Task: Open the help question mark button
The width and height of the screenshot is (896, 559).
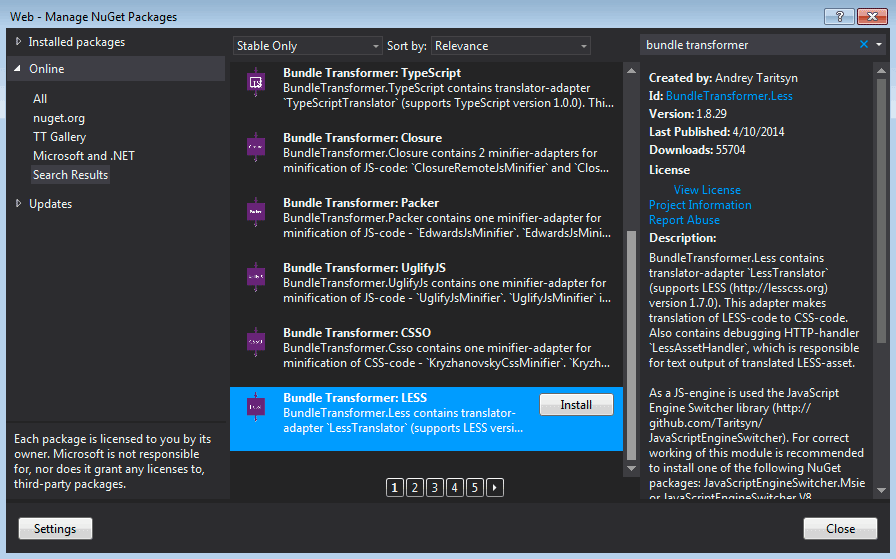Action: click(x=839, y=17)
